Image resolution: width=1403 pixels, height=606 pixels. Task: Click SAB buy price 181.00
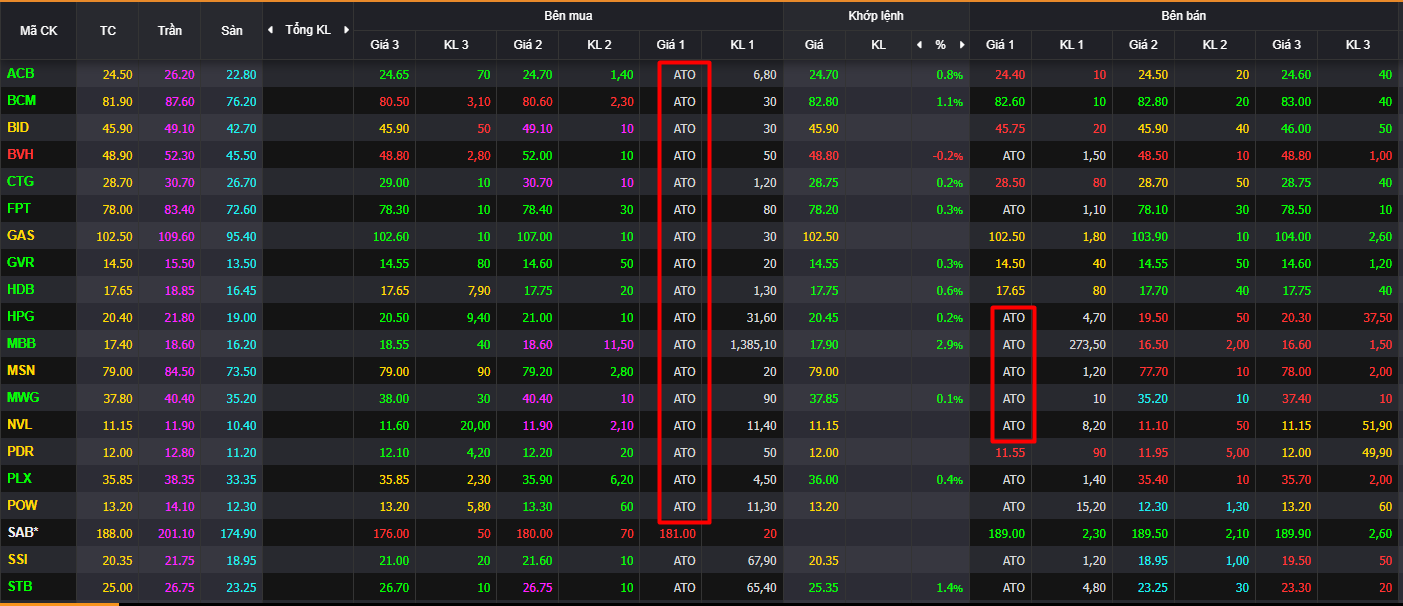click(678, 533)
